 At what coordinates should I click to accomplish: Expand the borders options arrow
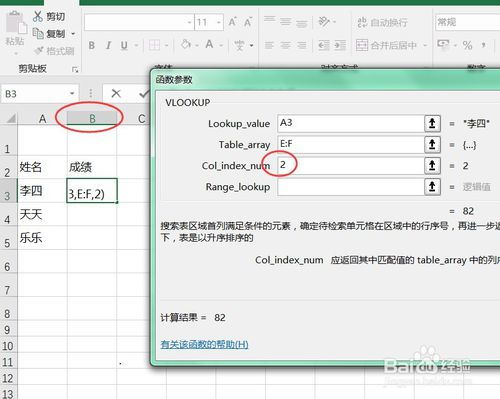pos(166,45)
